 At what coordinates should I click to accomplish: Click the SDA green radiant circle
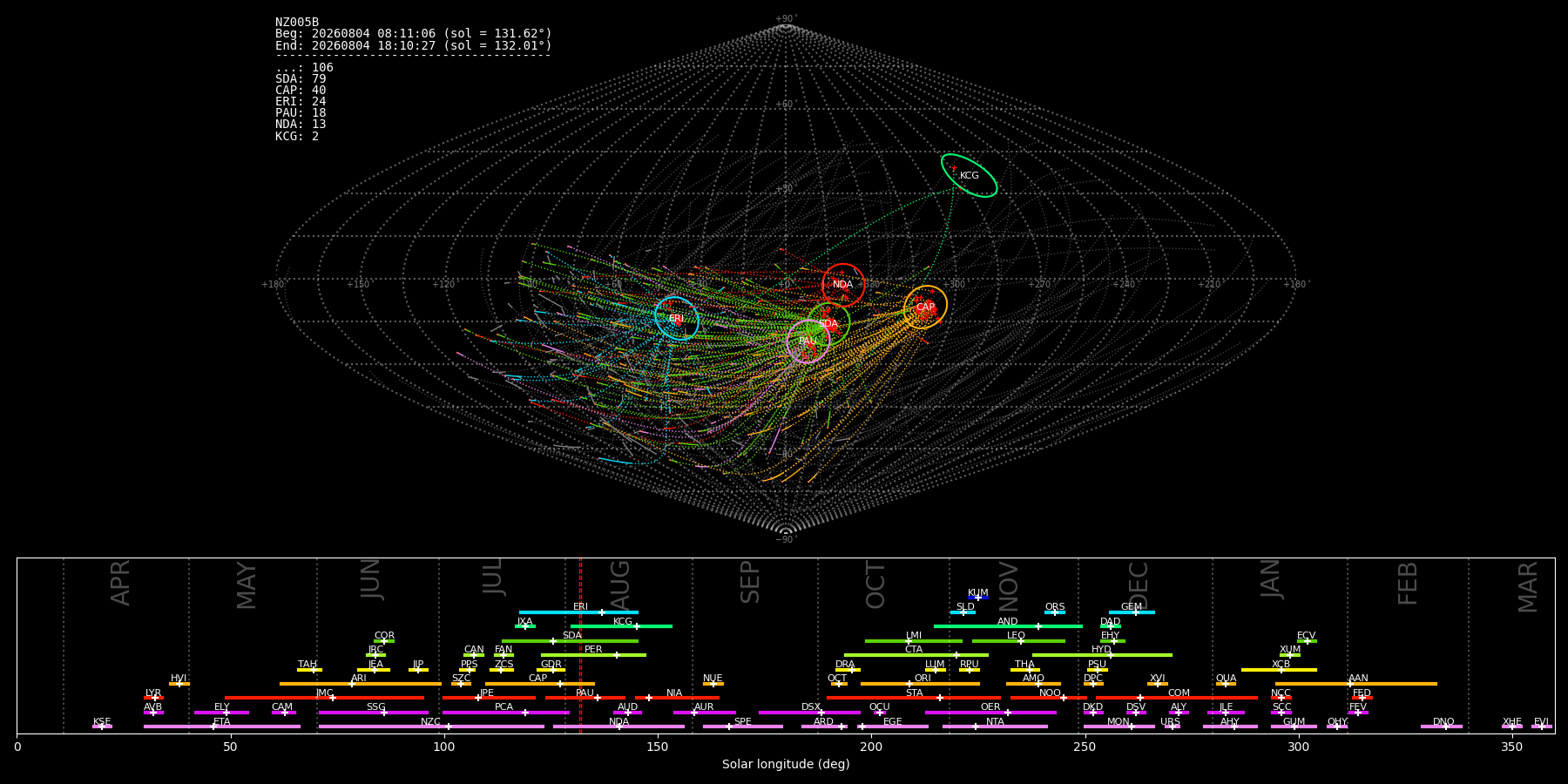tap(828, 324)
